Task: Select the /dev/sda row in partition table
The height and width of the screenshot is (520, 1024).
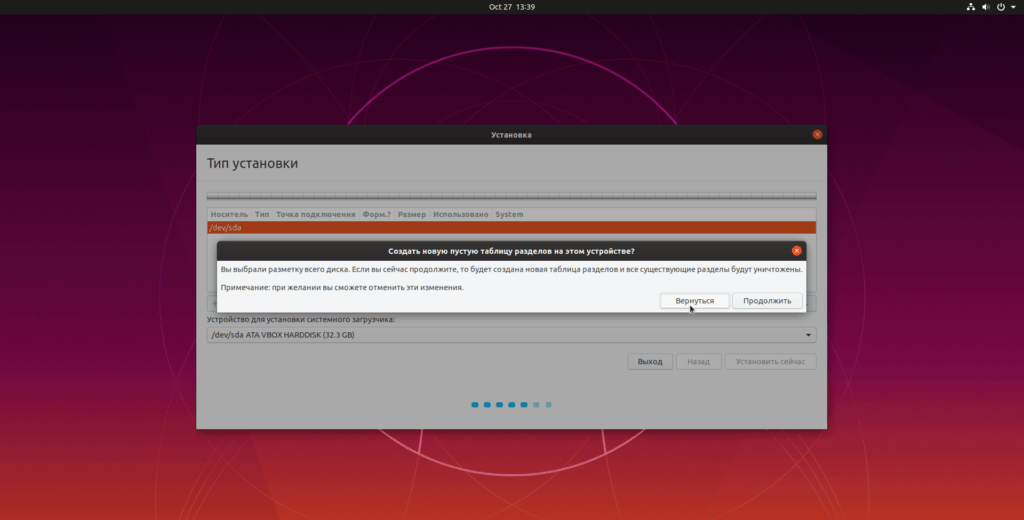Action: tap(511, 227)
